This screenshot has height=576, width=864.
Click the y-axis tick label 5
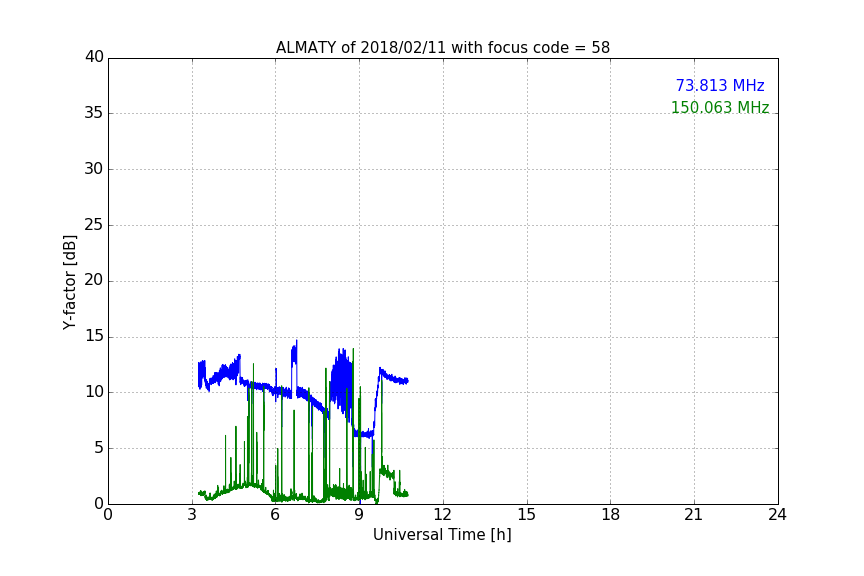[99, 448]
